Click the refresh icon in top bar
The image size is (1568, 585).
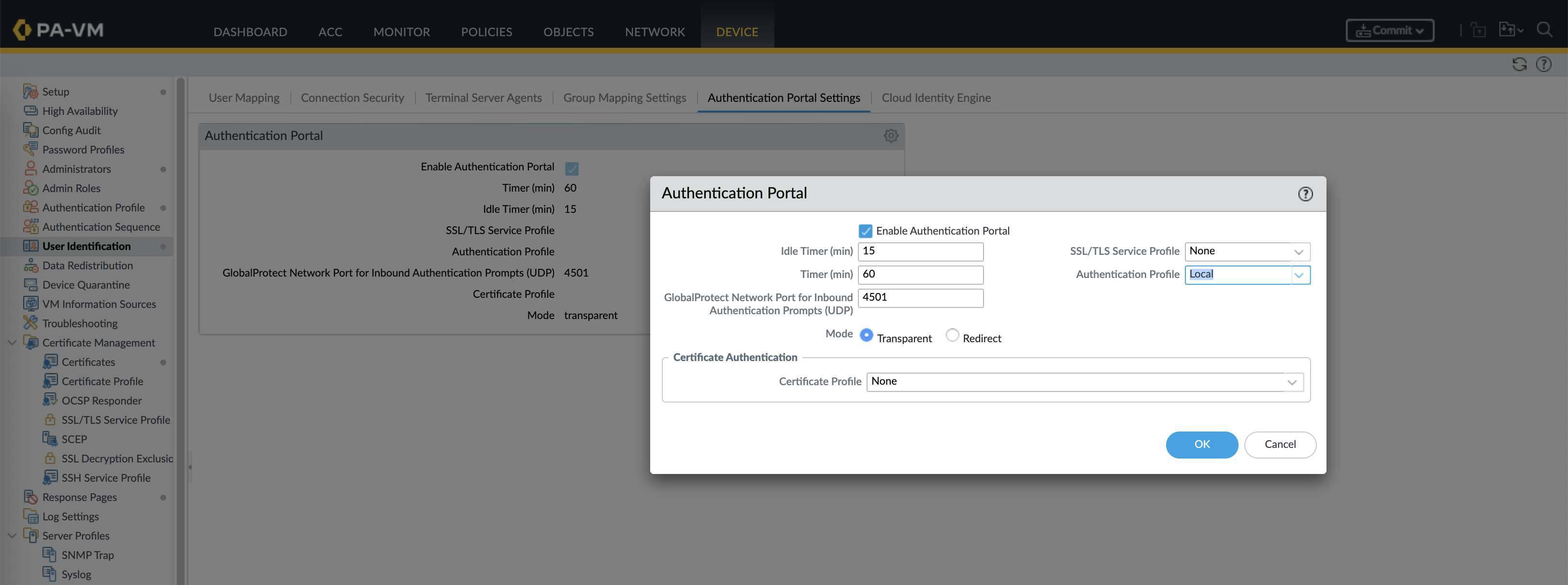tap(1519, 65)
